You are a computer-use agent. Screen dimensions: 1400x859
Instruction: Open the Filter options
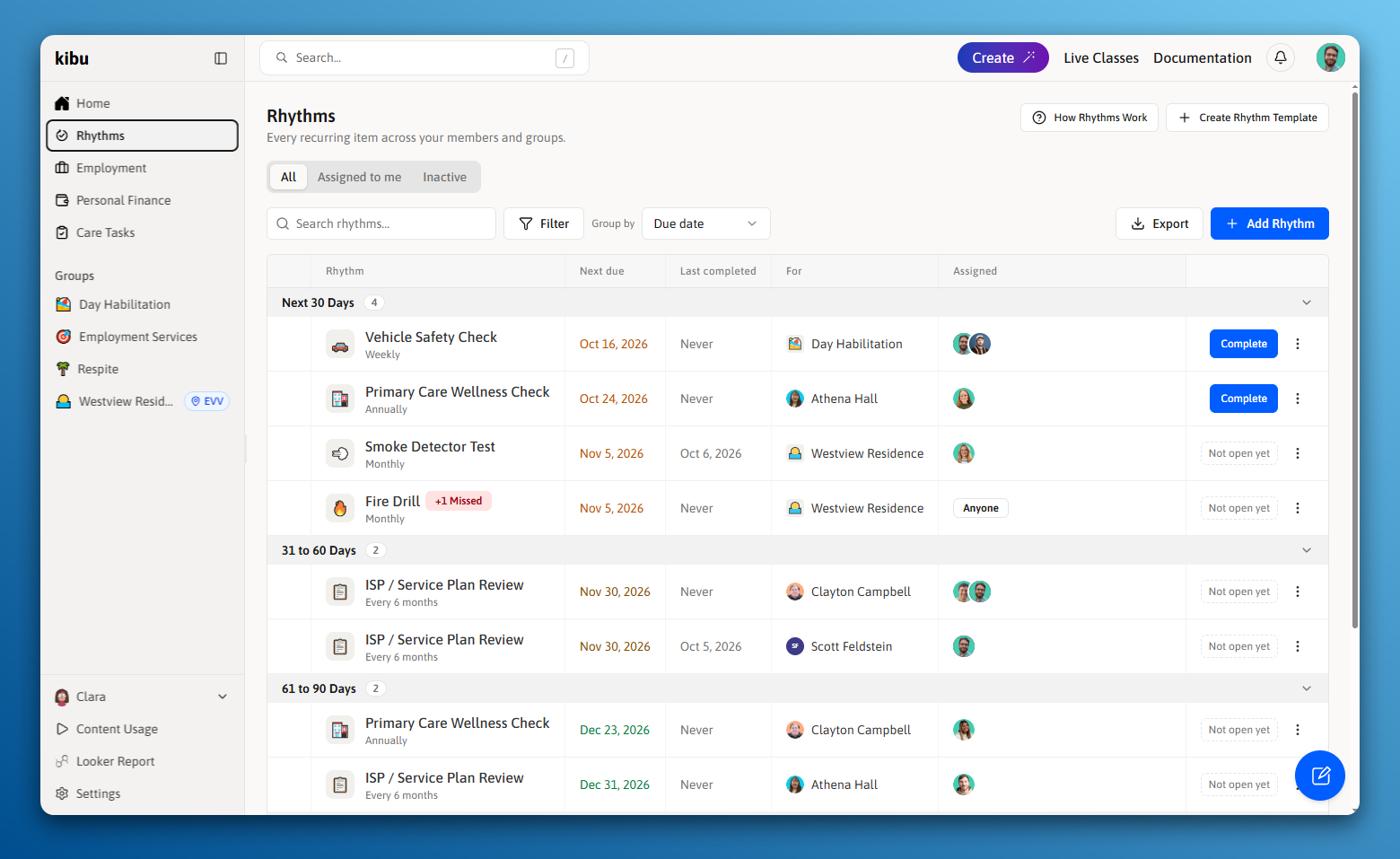tap(544, 224)
